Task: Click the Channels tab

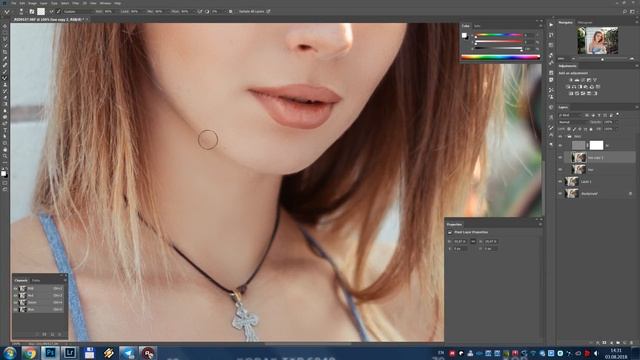Action: (x=21, y=280)
